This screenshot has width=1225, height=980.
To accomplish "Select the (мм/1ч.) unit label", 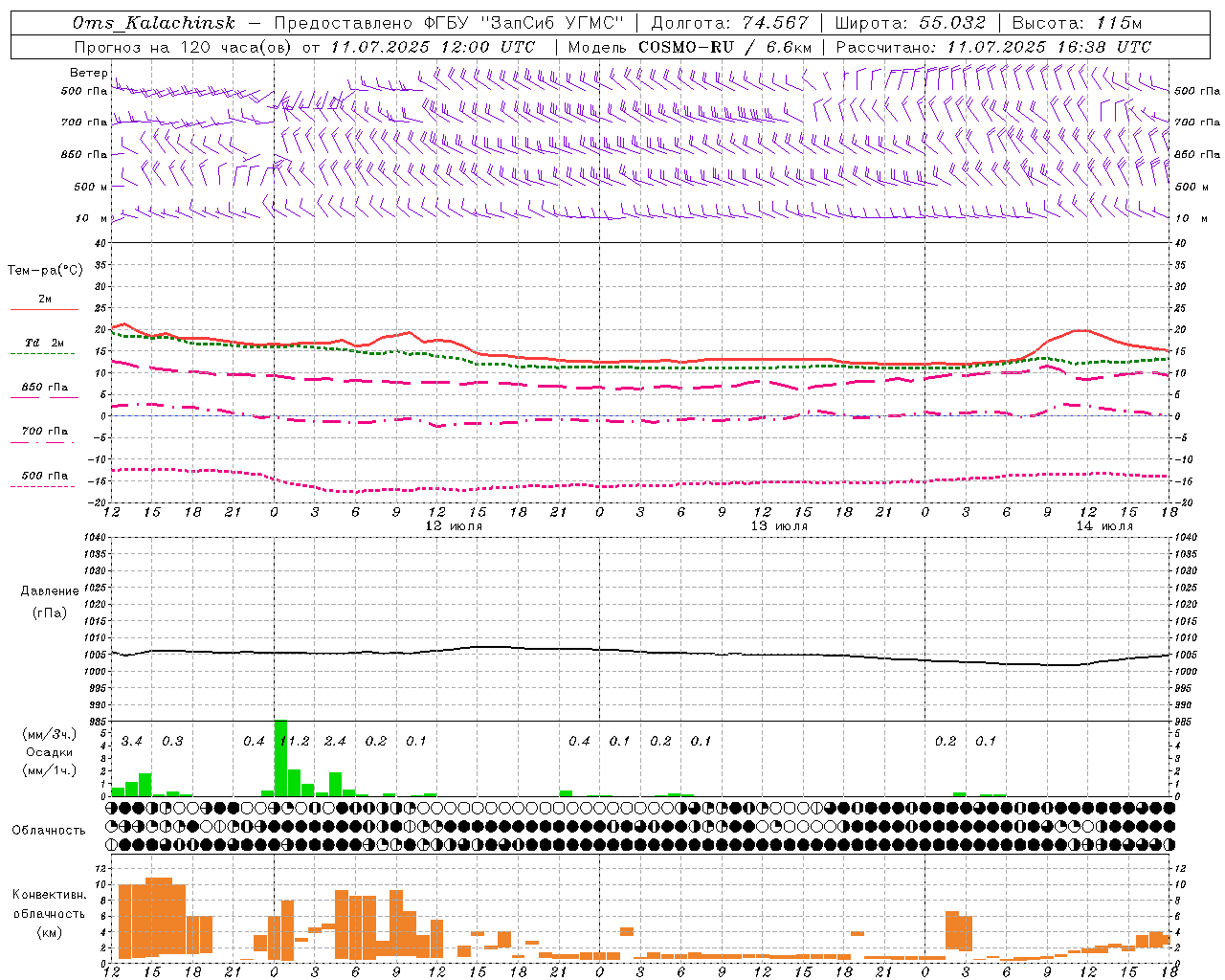I will [x=50, y=769].
